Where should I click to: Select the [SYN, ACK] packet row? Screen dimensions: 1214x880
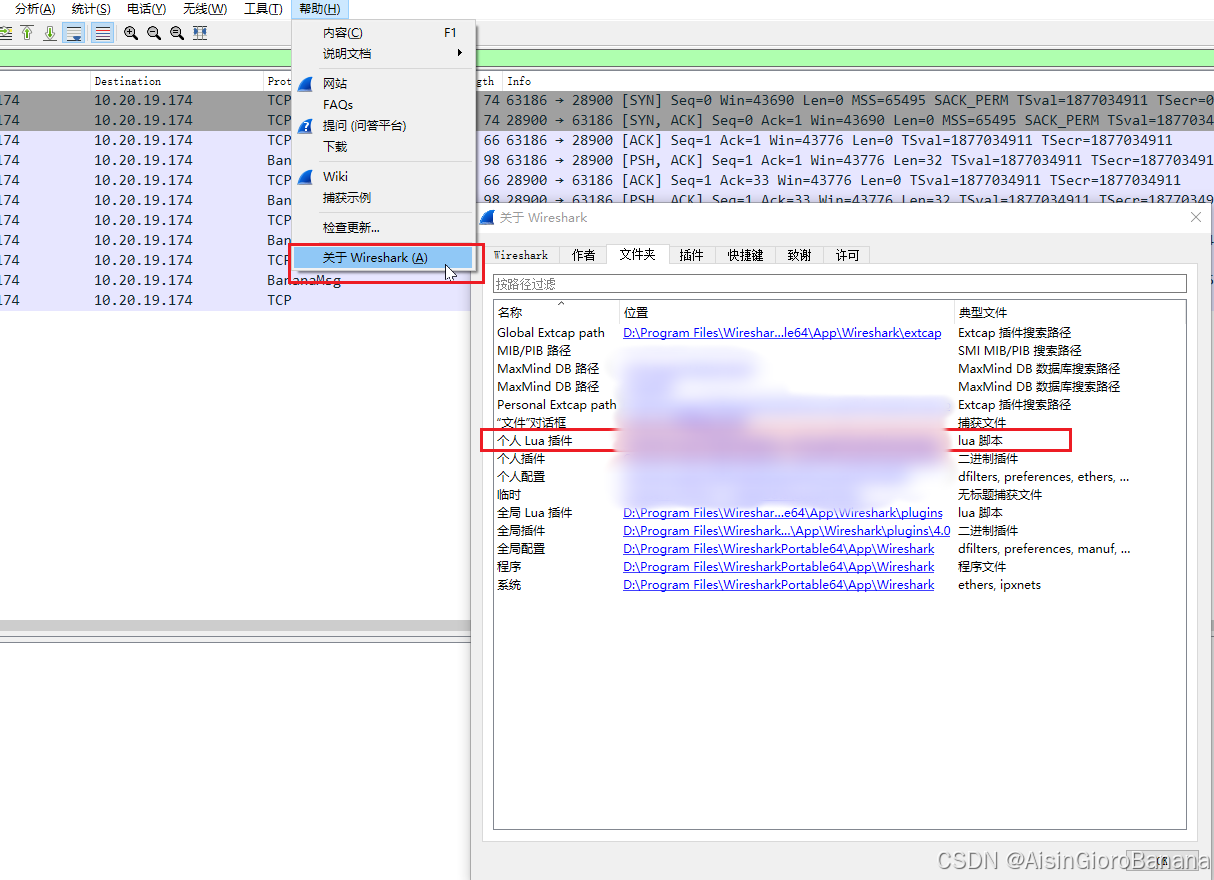tap(607, 120)
